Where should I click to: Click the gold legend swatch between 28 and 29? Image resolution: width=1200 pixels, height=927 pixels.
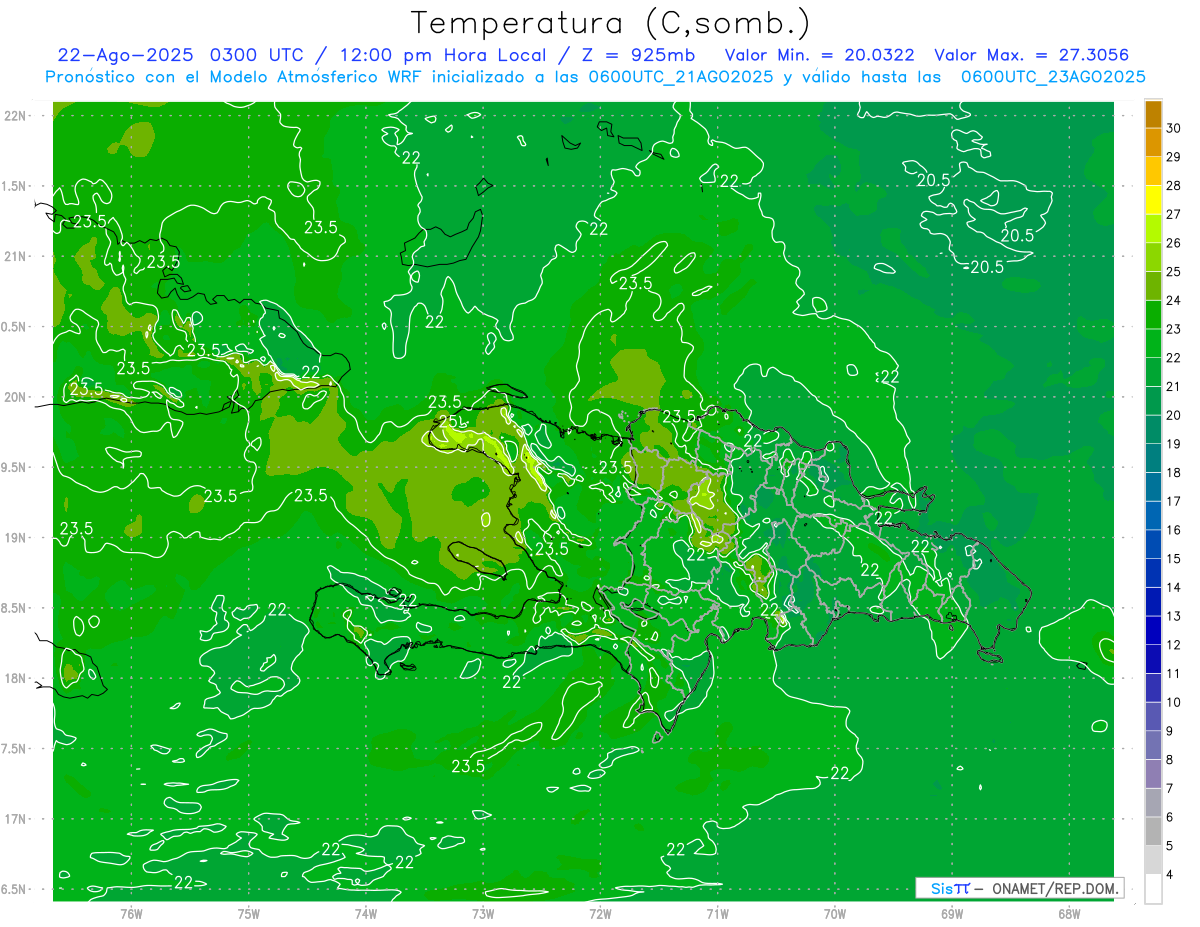pyautogui.click(x=1153, y=171)
